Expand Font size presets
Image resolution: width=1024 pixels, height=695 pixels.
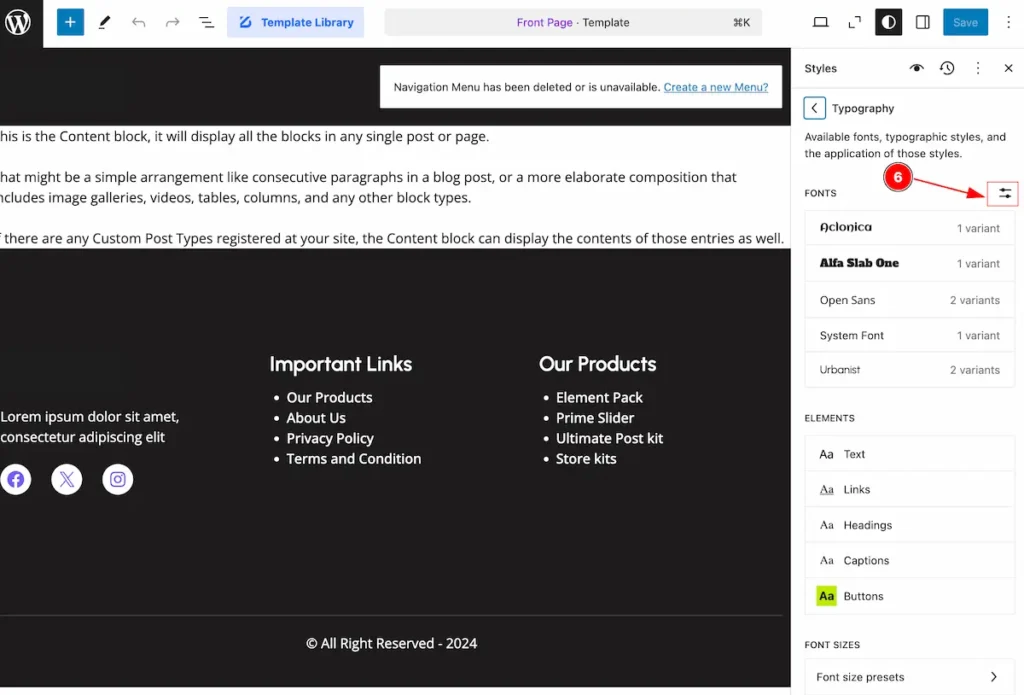[x=909, y=677]
